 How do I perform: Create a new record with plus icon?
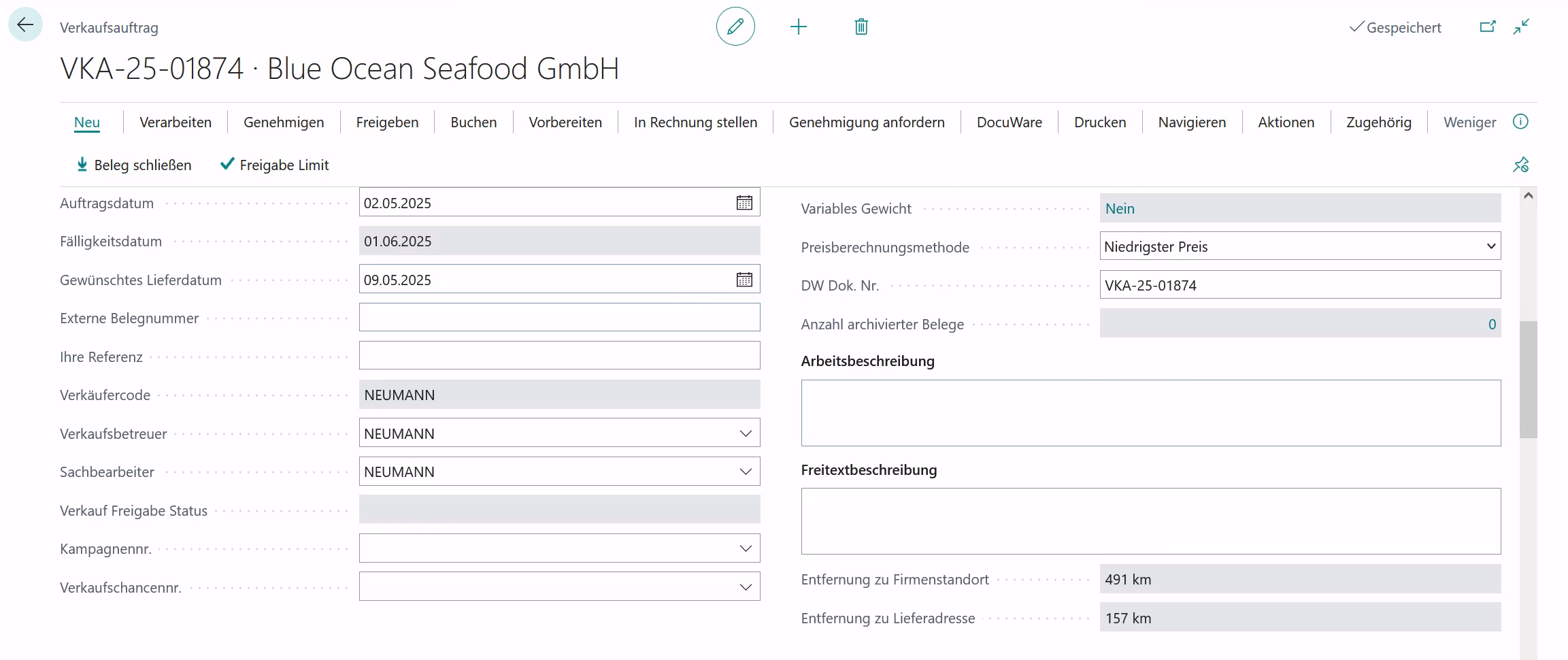point(799,27)
